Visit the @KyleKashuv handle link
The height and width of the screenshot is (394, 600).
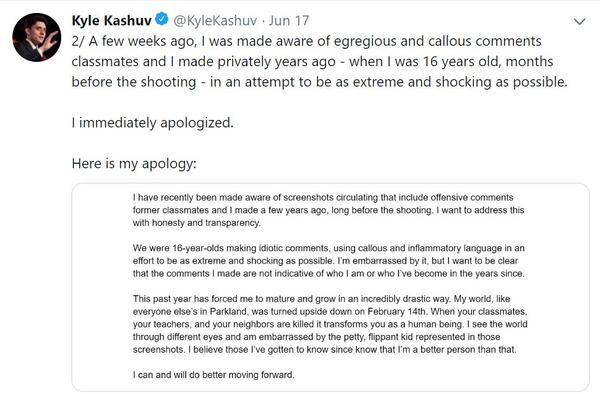point(215,20)
